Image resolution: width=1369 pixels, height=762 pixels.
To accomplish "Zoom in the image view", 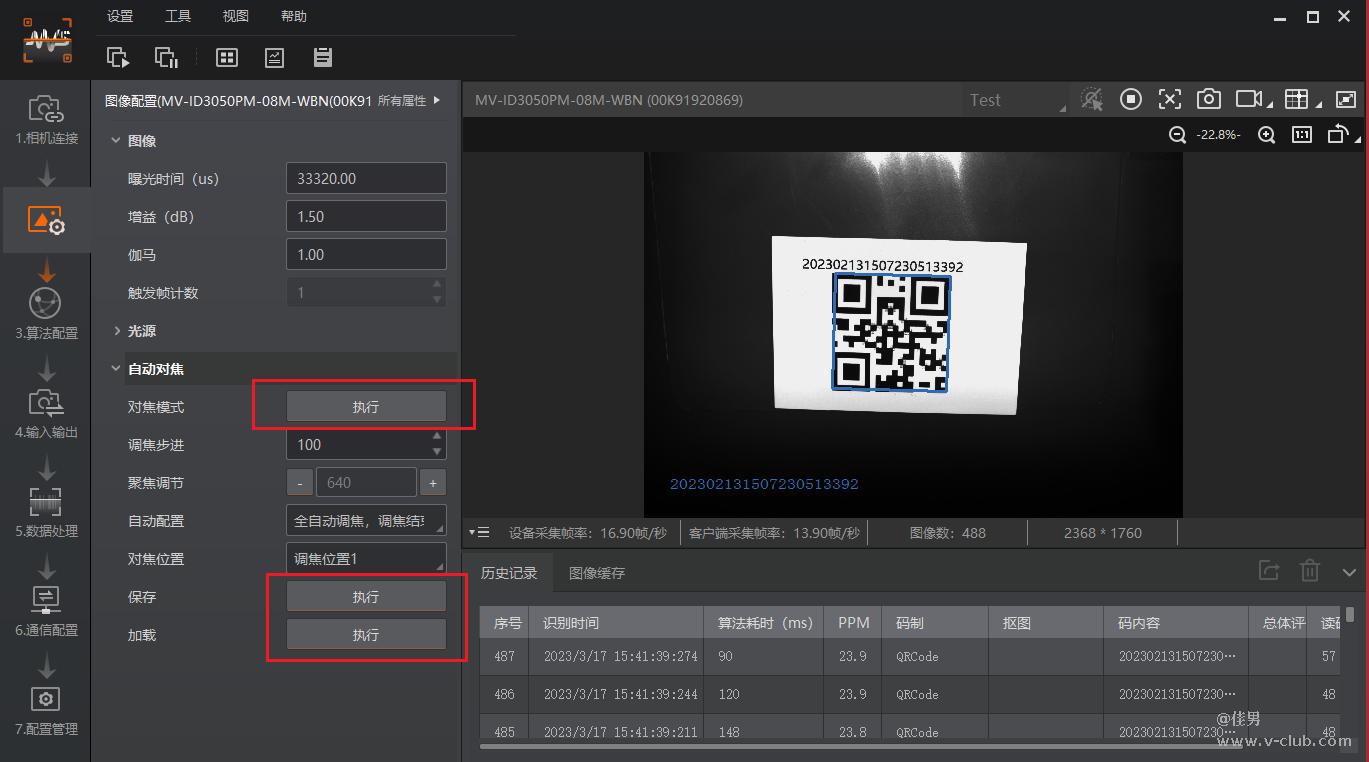I will pyautogui.click(x=1266, y=135).
